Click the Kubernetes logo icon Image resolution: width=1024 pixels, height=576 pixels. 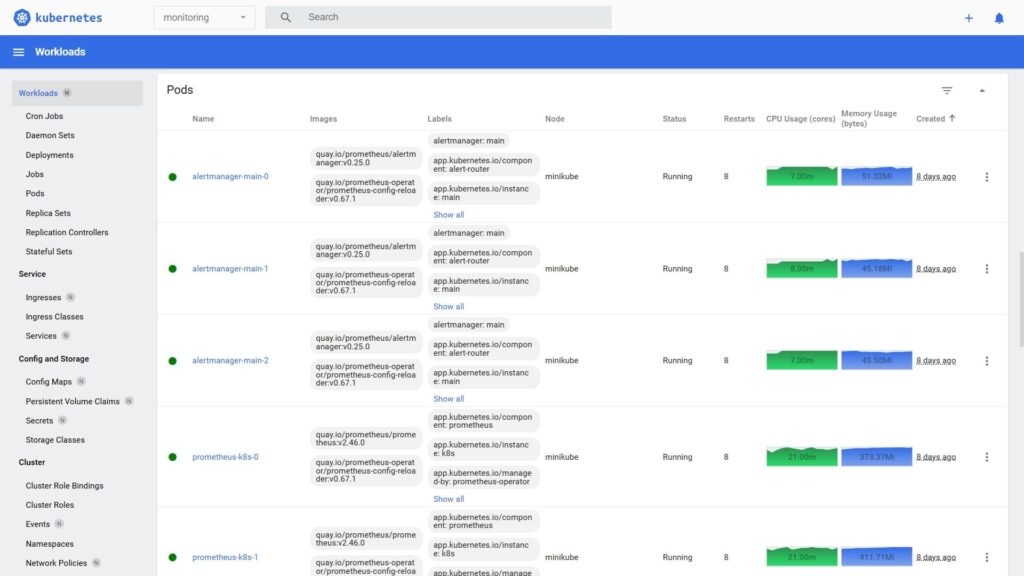pos(22,18)
